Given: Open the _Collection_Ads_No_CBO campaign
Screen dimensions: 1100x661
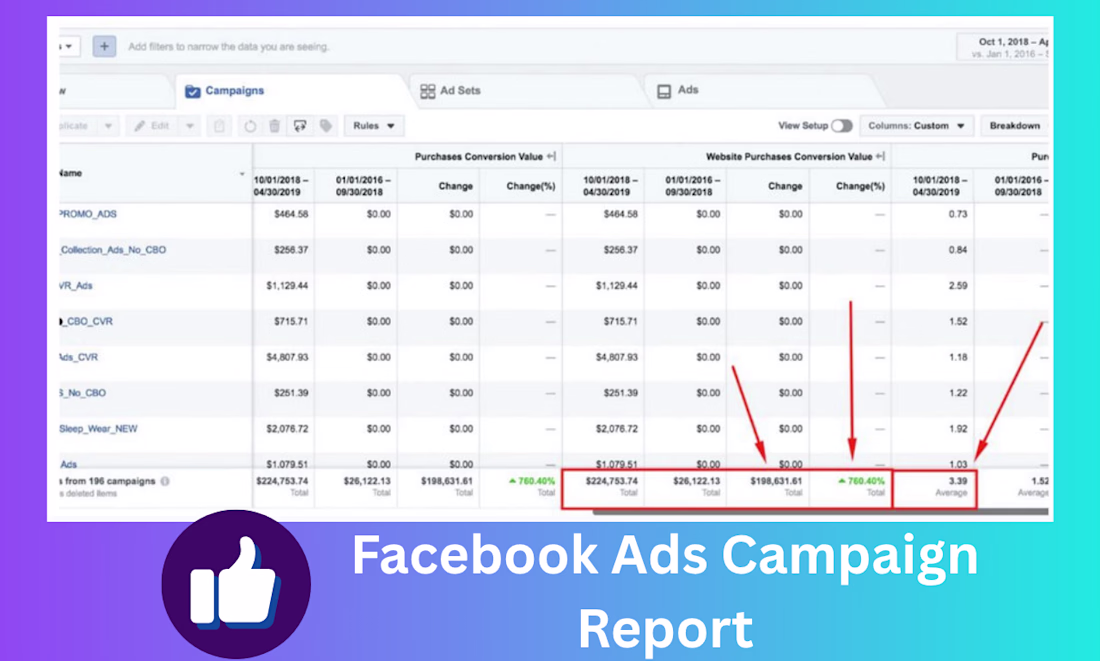Looking at the screenshot, I should tap(113, 250).
